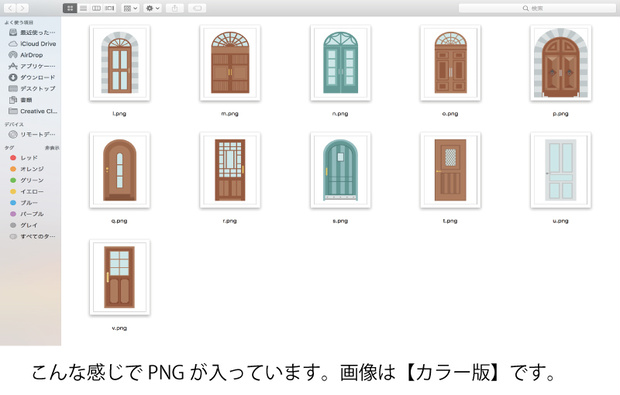Open the gear action menu
This screenshot has width=620, height=395.
click(153, 8)
